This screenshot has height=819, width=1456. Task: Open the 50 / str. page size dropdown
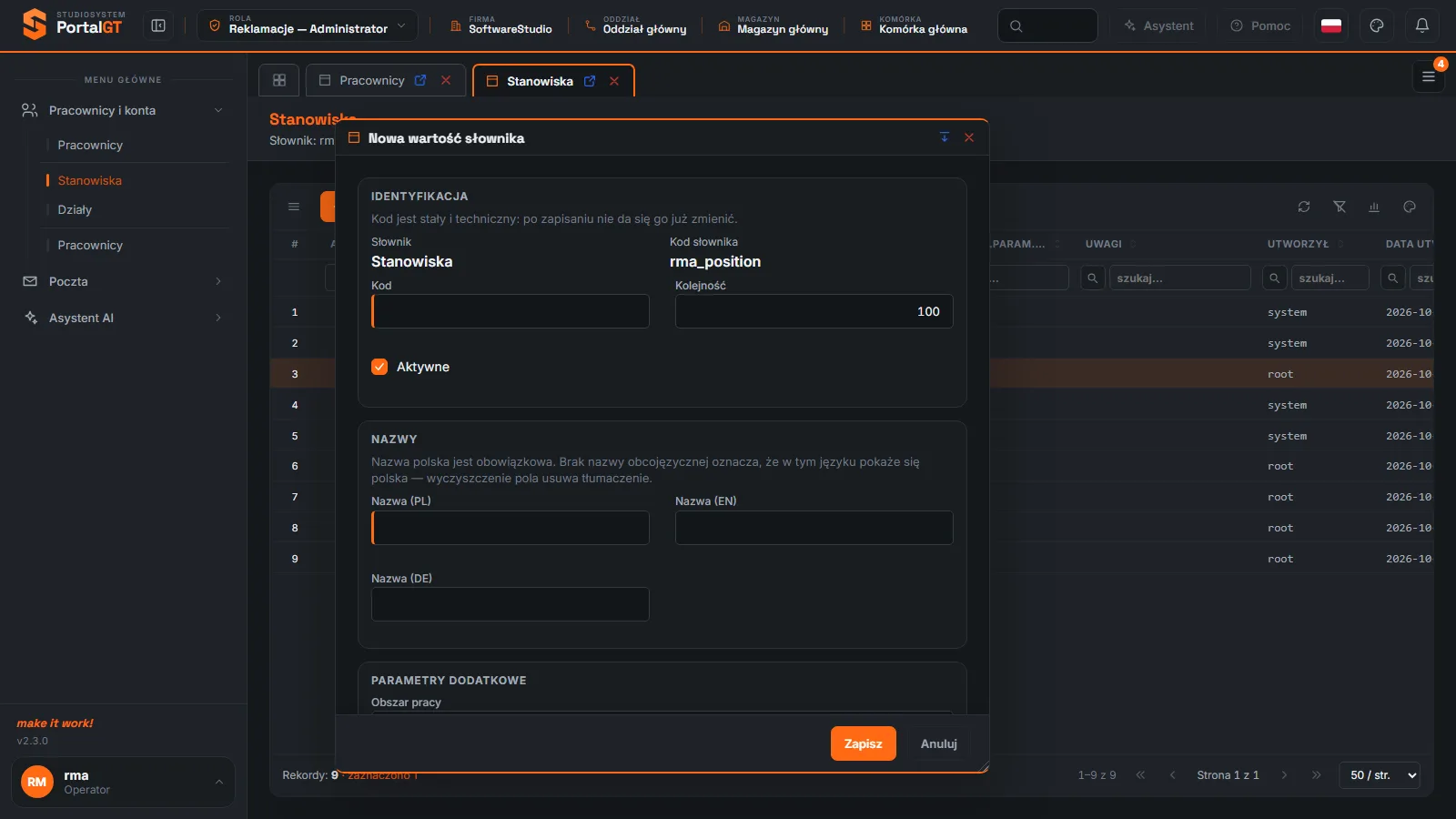pos(1380,775)
